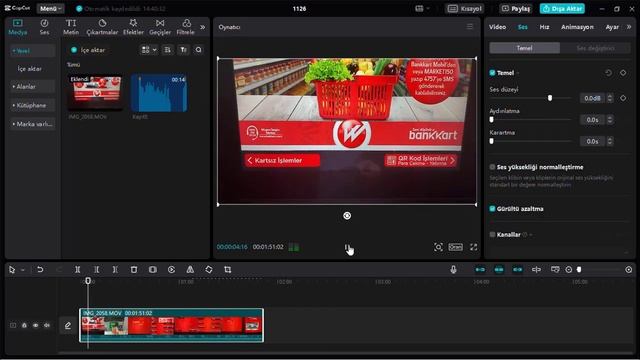The width and height of the screenshot is (640, 360).
Task: Click the zoom out timeline icon
Action: (x=569, y=269)
